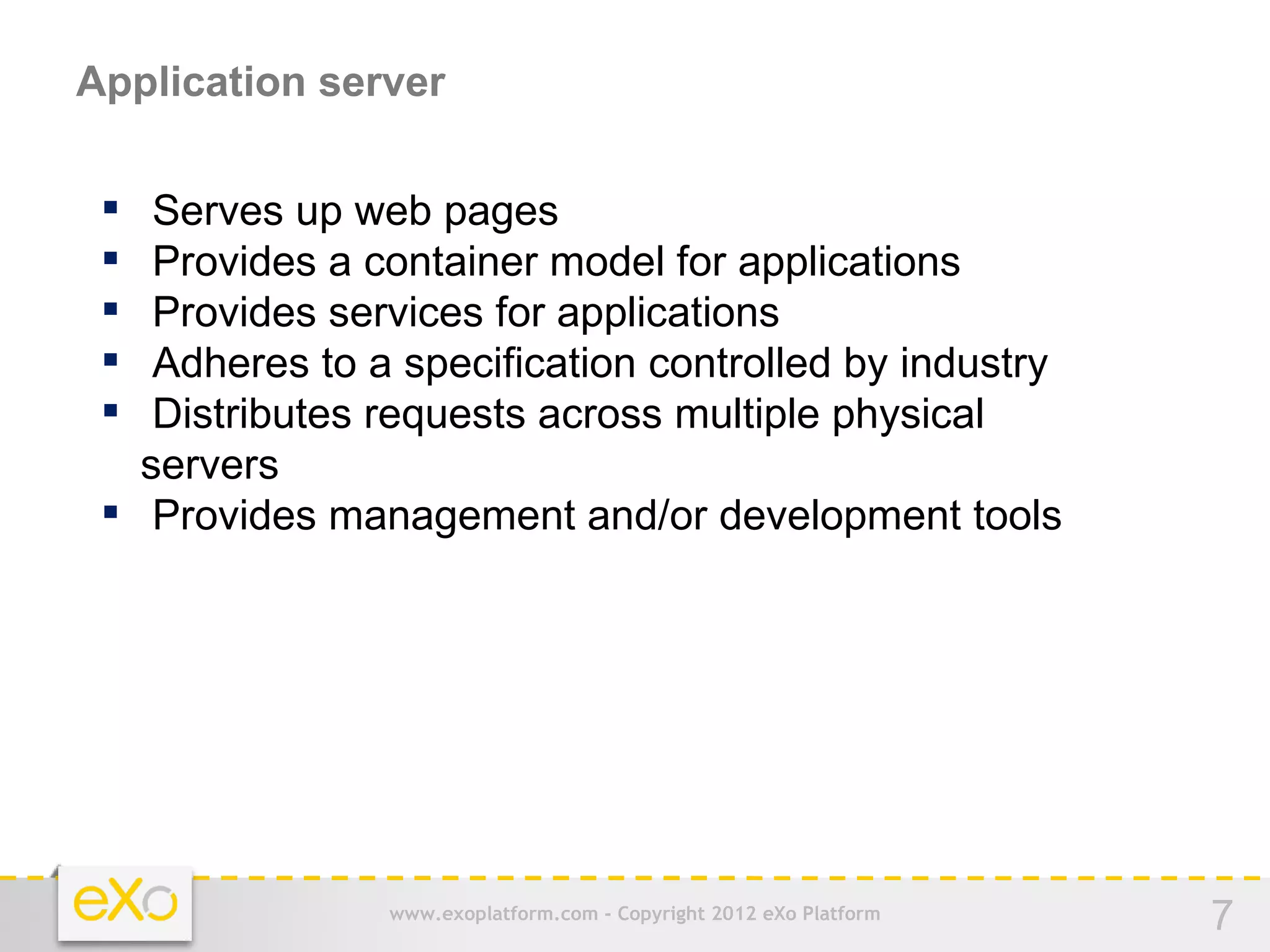The width and height of the screenshot is (1270, 952).
Task: Click 'Provides services for applications' line
Action: pyautogui.click(x=466, y=313)
